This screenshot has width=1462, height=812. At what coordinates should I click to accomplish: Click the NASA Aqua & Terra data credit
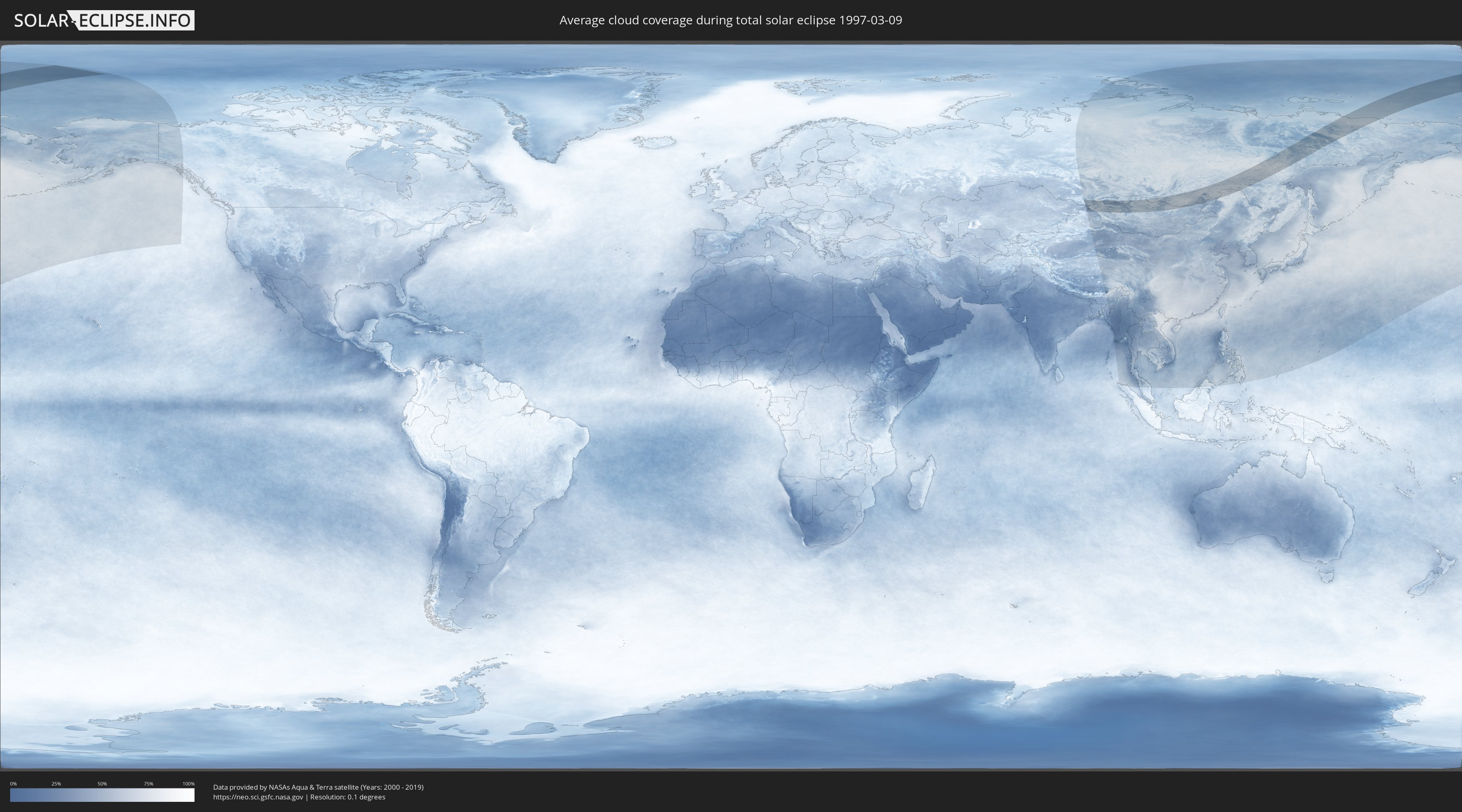(318, 787)
